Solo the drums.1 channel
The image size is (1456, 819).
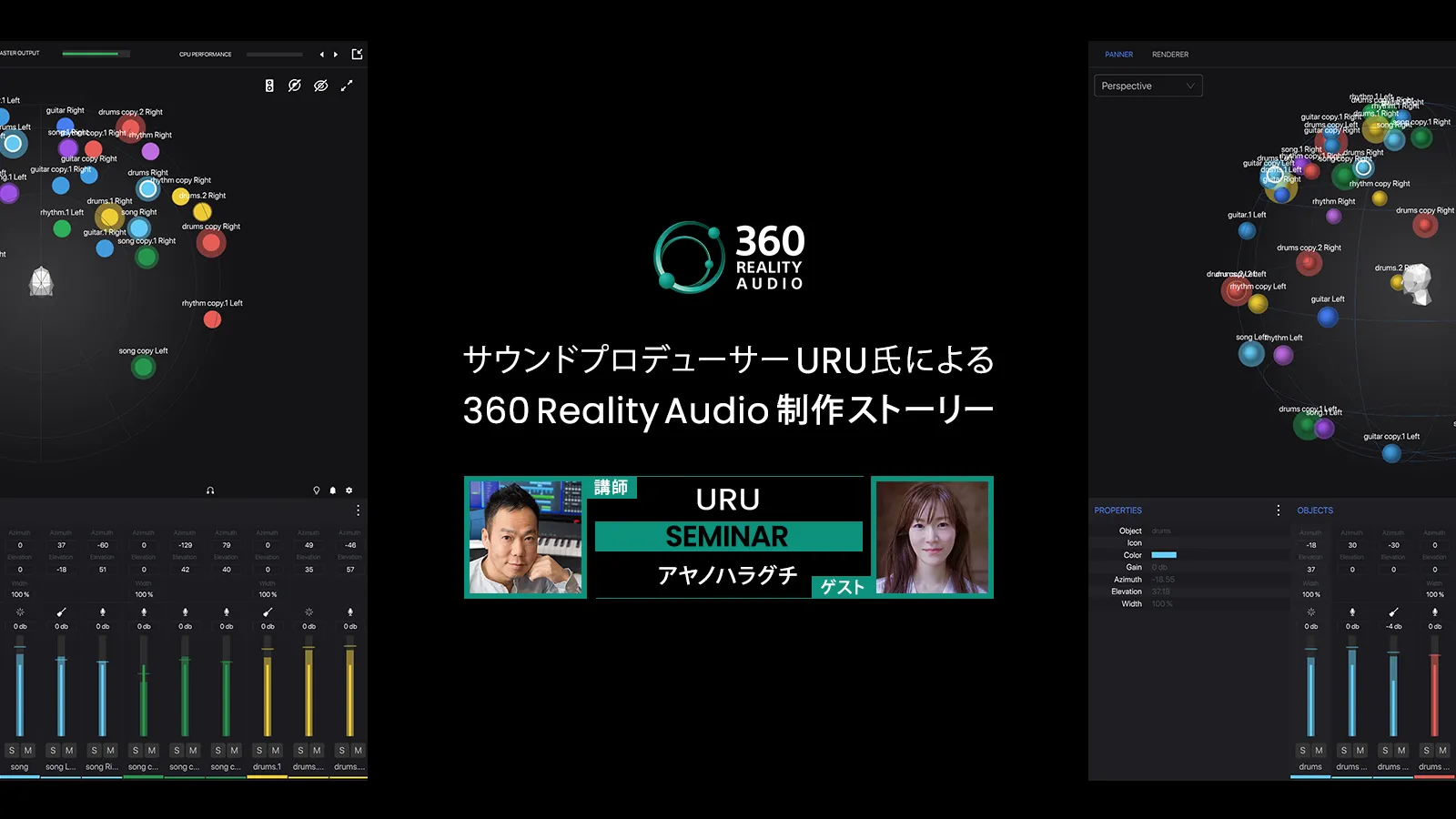coord(259,751)
